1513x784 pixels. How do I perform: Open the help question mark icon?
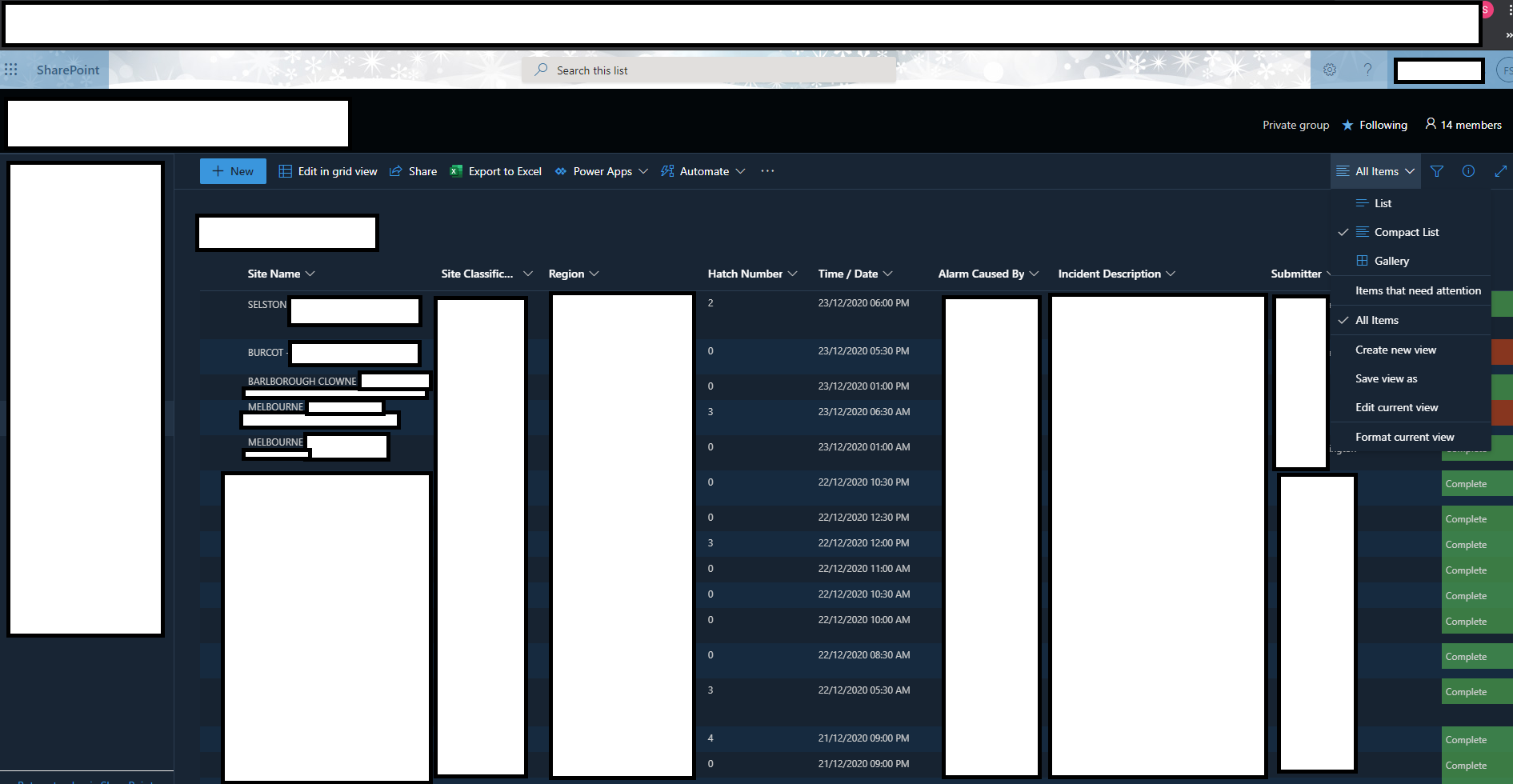tap(1368, 70)
